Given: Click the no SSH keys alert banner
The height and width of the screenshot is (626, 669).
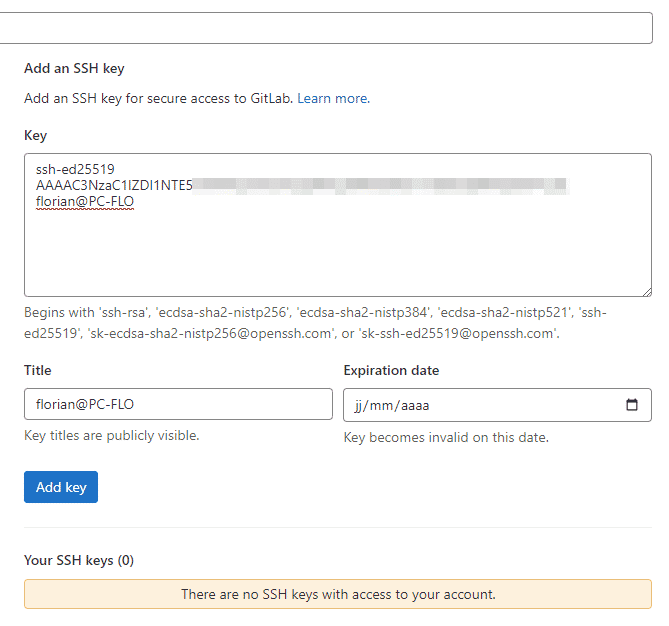Looking at the screenshot, I should coord(337,594).
